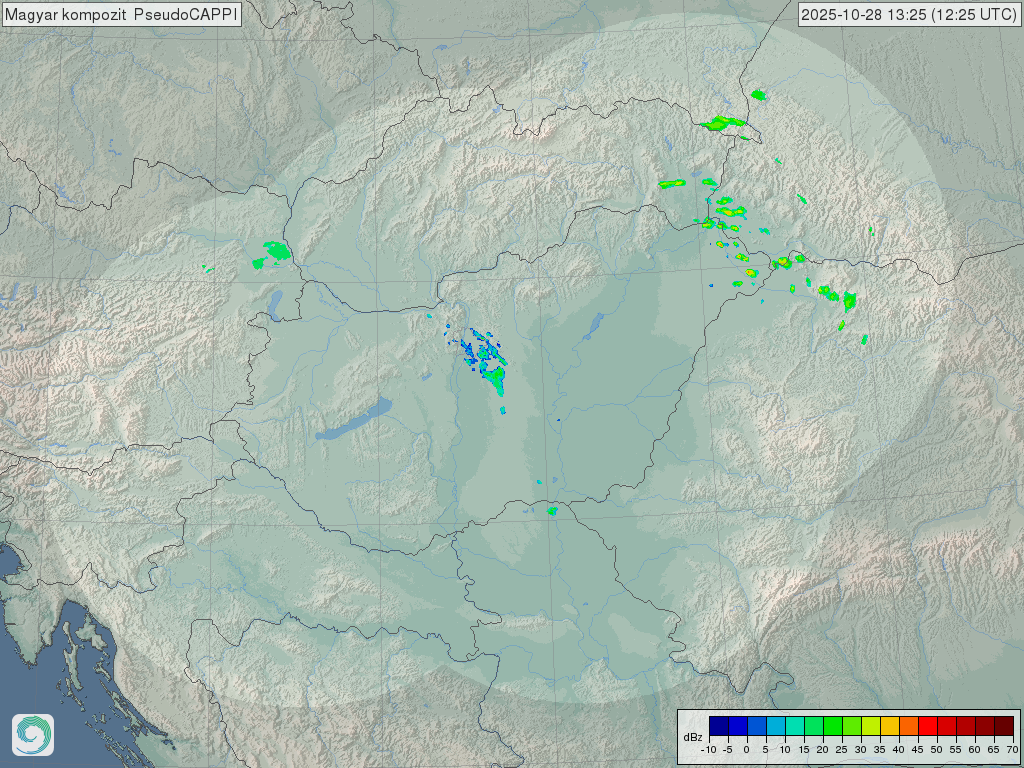The width and height of the screenshot is (1024, 768).
Task: Click the small green echo on southern border
Action: tap(552, 511)
